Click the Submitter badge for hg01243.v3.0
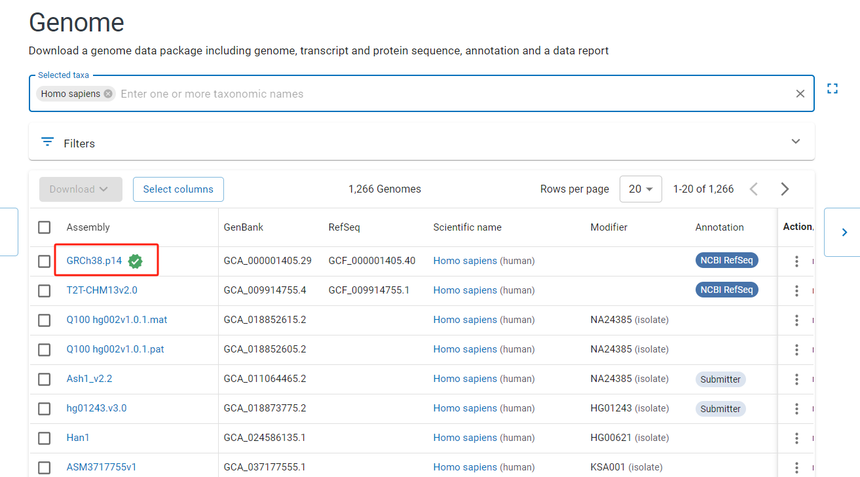The width and height of the screenshot is (860, 477). (720, 409)
